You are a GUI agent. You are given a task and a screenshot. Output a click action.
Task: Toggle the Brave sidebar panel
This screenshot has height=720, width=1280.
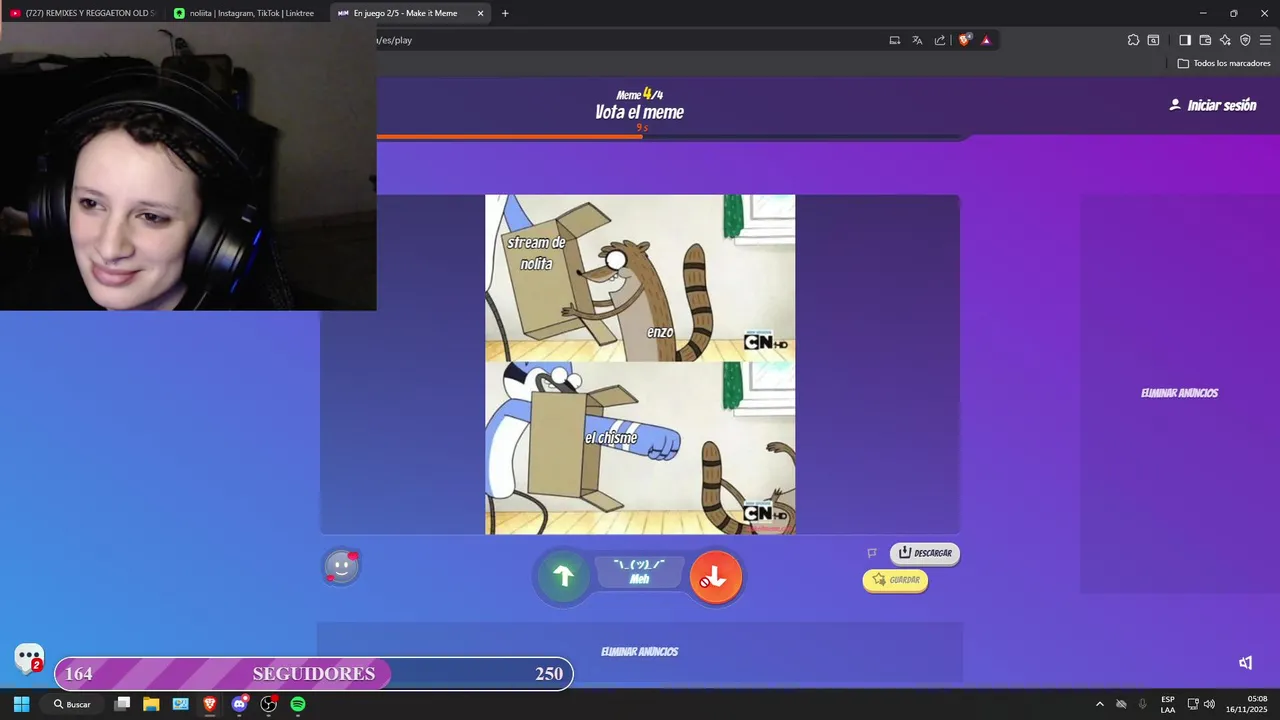(1185, 40)
